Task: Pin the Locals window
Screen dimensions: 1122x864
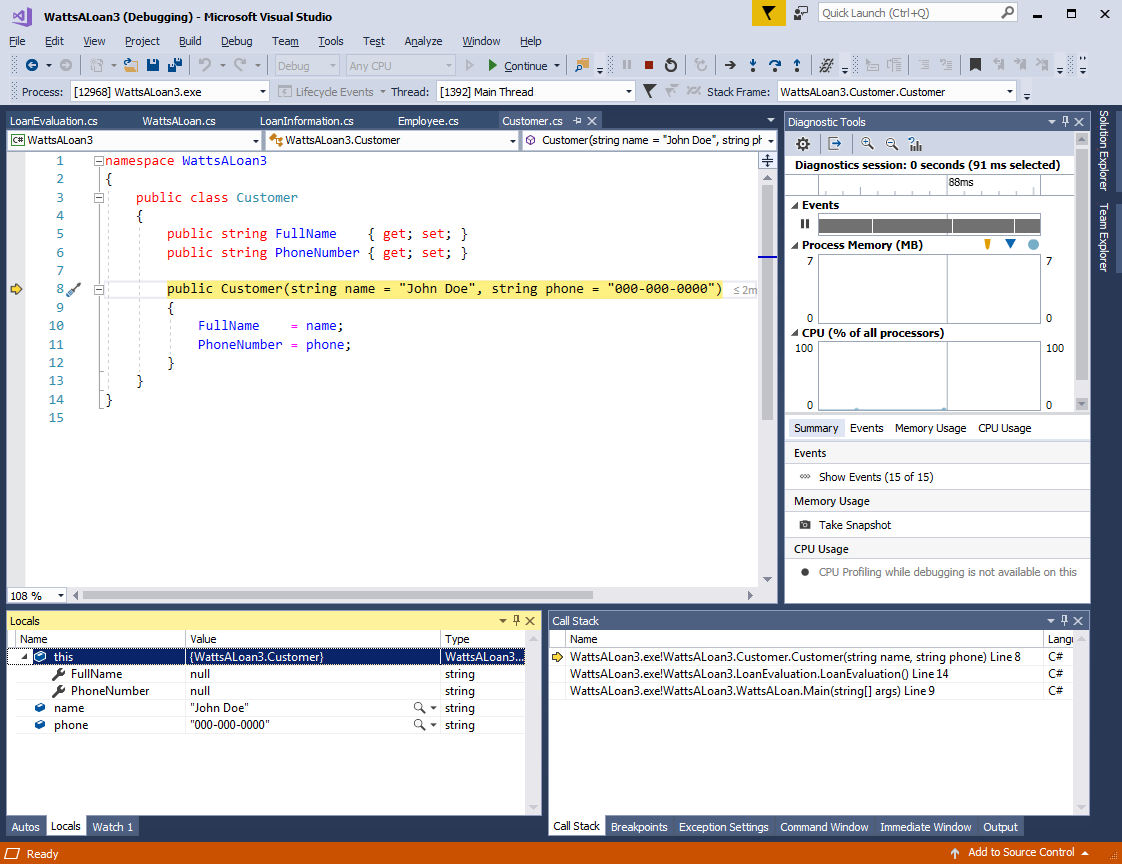Action: tap(517, 621)
